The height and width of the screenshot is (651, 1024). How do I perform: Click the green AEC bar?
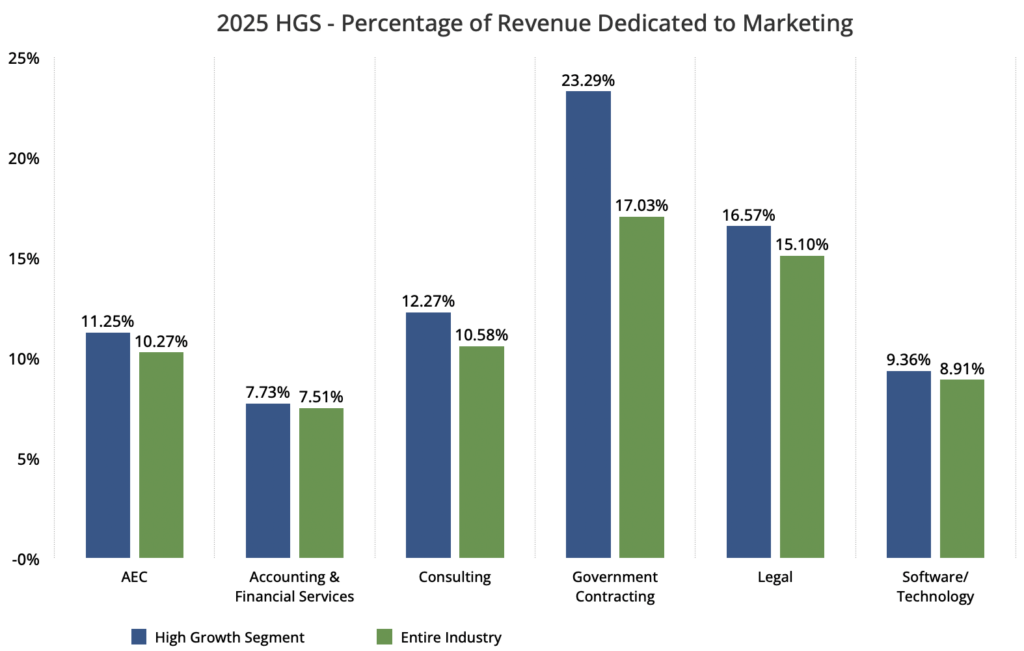click(161, 455)
